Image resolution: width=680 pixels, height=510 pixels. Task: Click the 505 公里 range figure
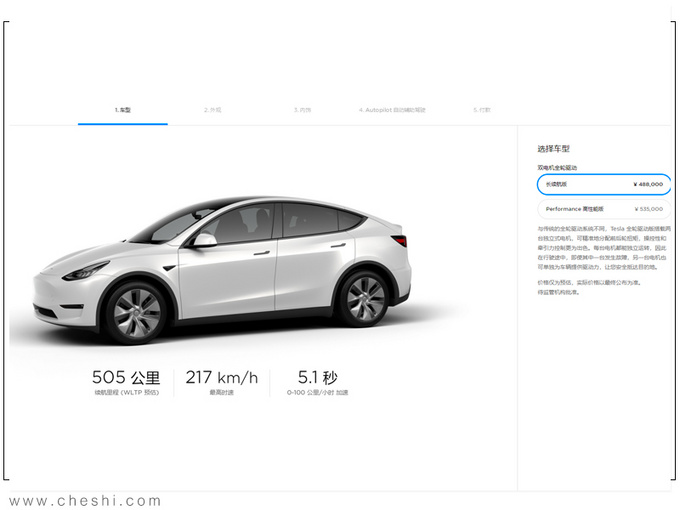pos(125,378)
